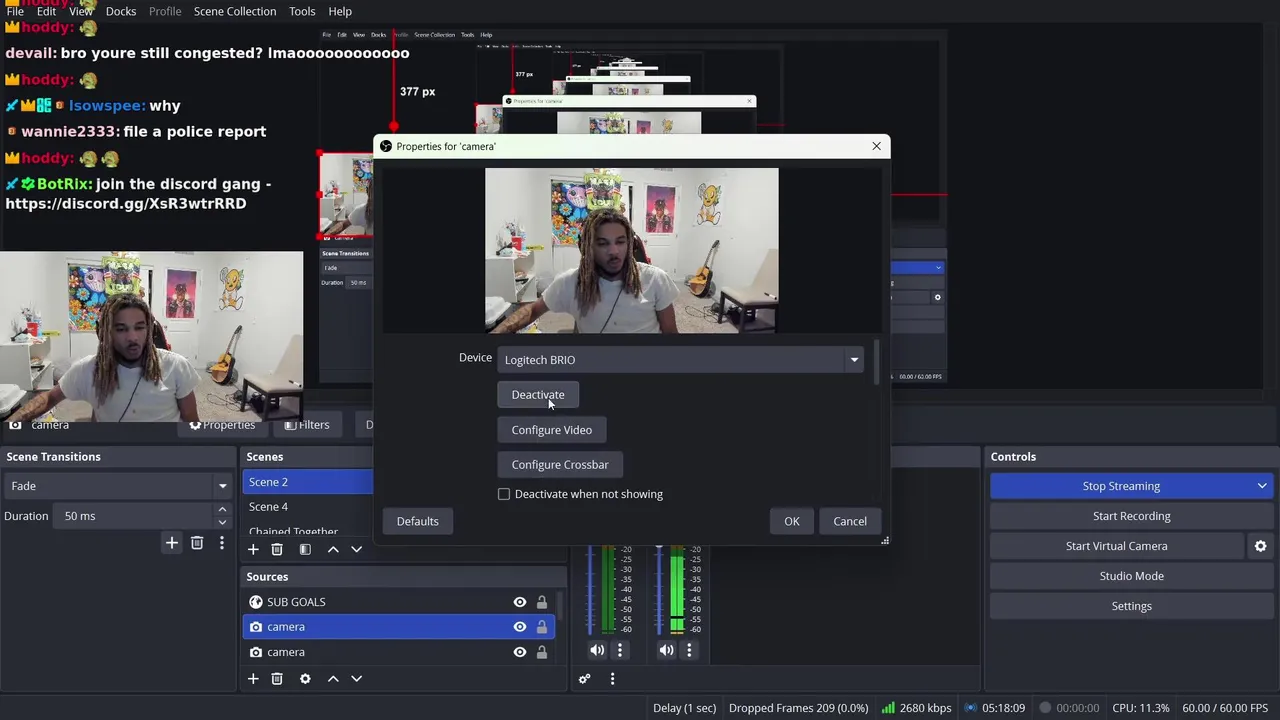
Task: Open scene filters icon in Scenes toolbar
Action: pyautogui.click(x=305, y=549)
